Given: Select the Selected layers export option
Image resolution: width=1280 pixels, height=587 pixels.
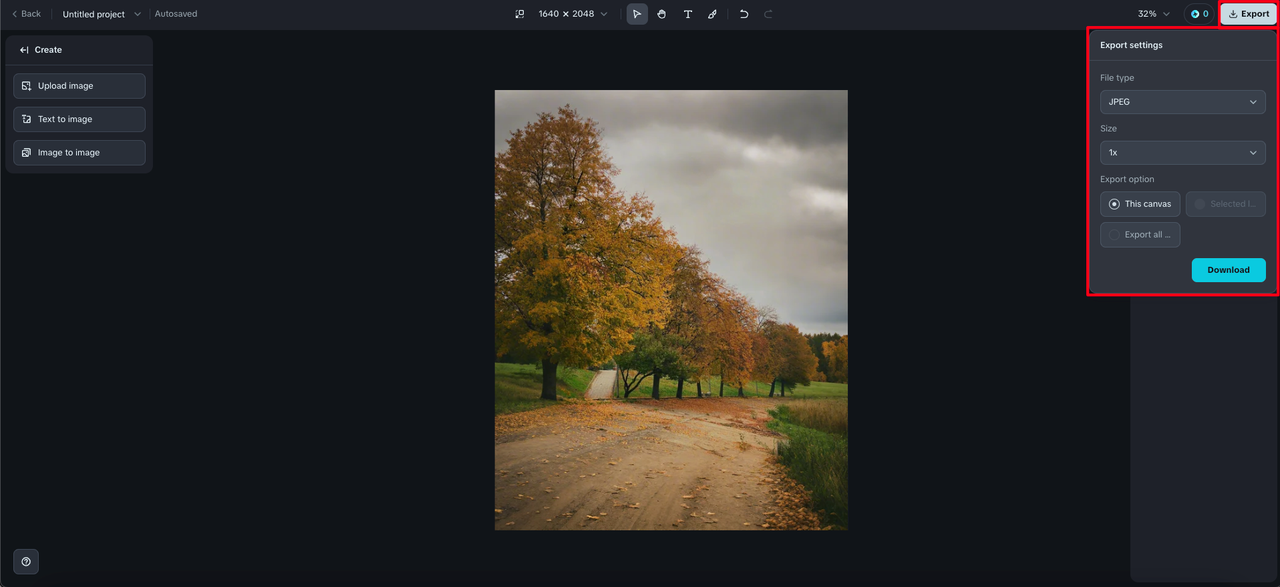Looking at the screenshot, I should 1225,204.
